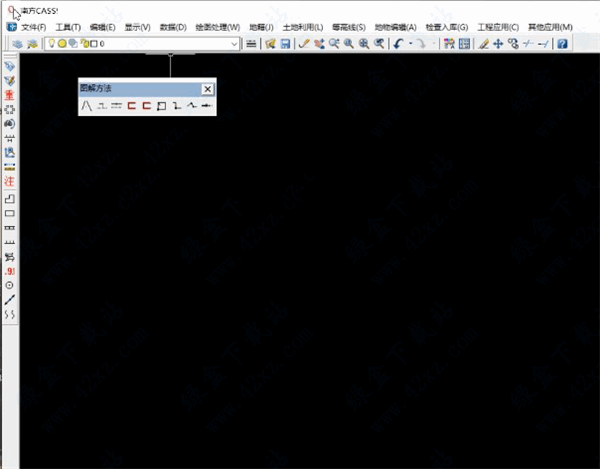Click the save (floppy disk) toolbar icon
This screenshot has width=600, height=469.
285,45
